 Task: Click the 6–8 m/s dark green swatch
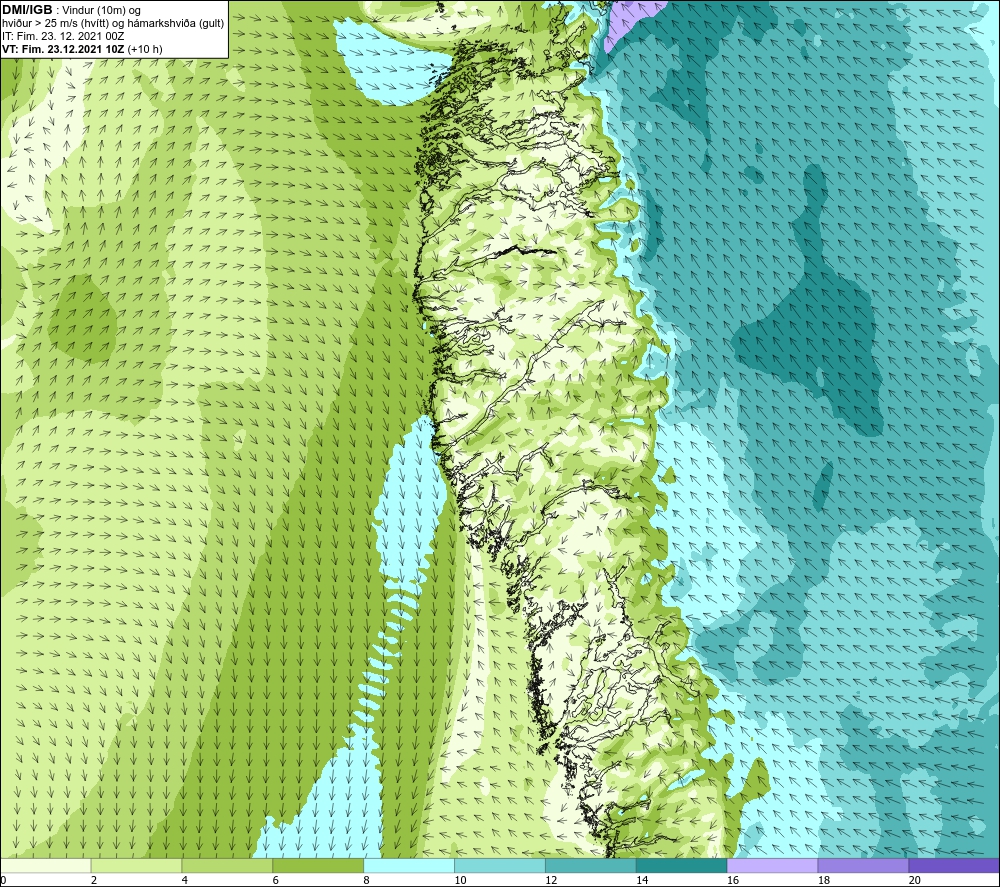point(318,865)
